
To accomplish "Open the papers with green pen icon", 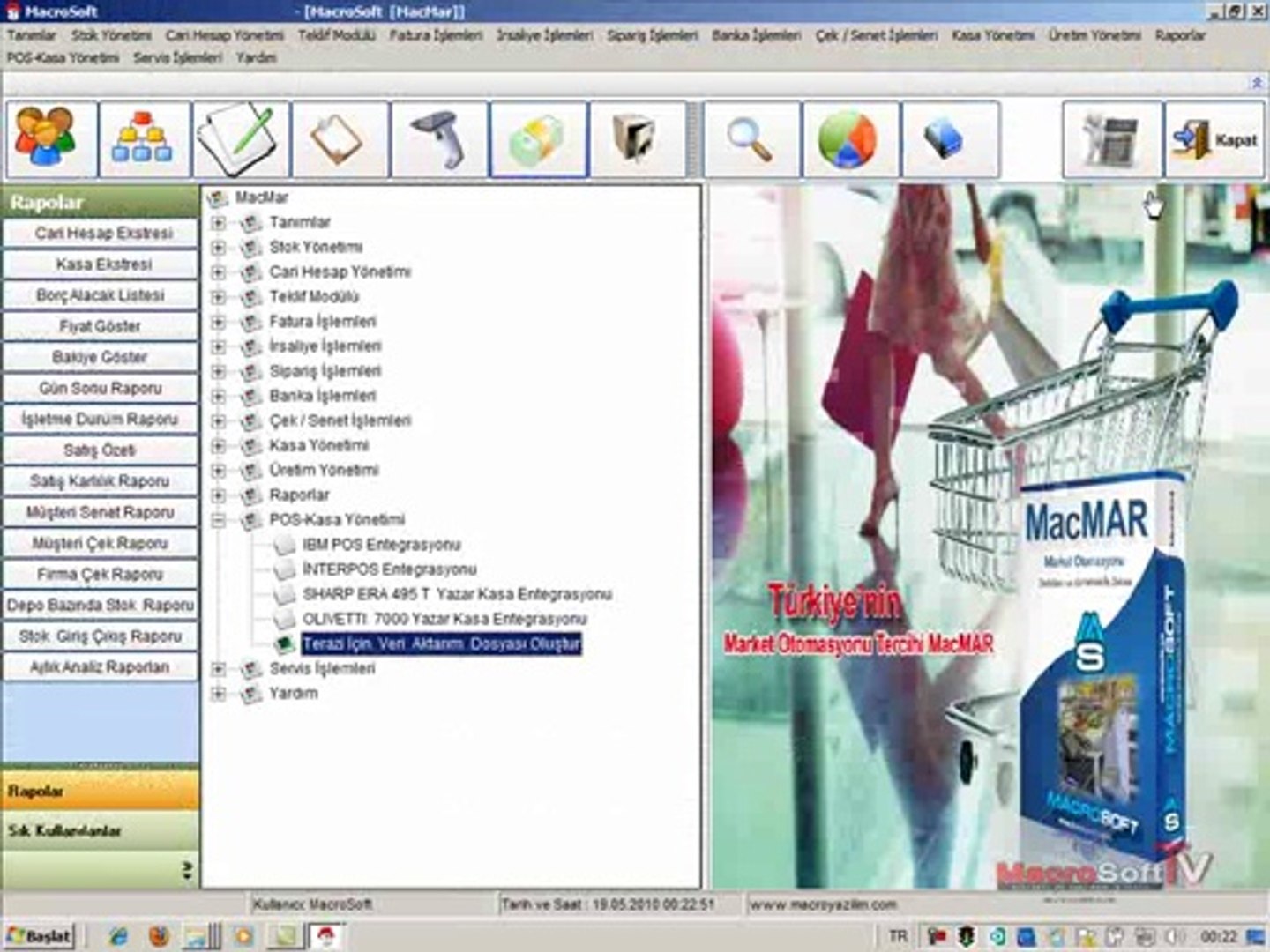I will click(241, 139).
